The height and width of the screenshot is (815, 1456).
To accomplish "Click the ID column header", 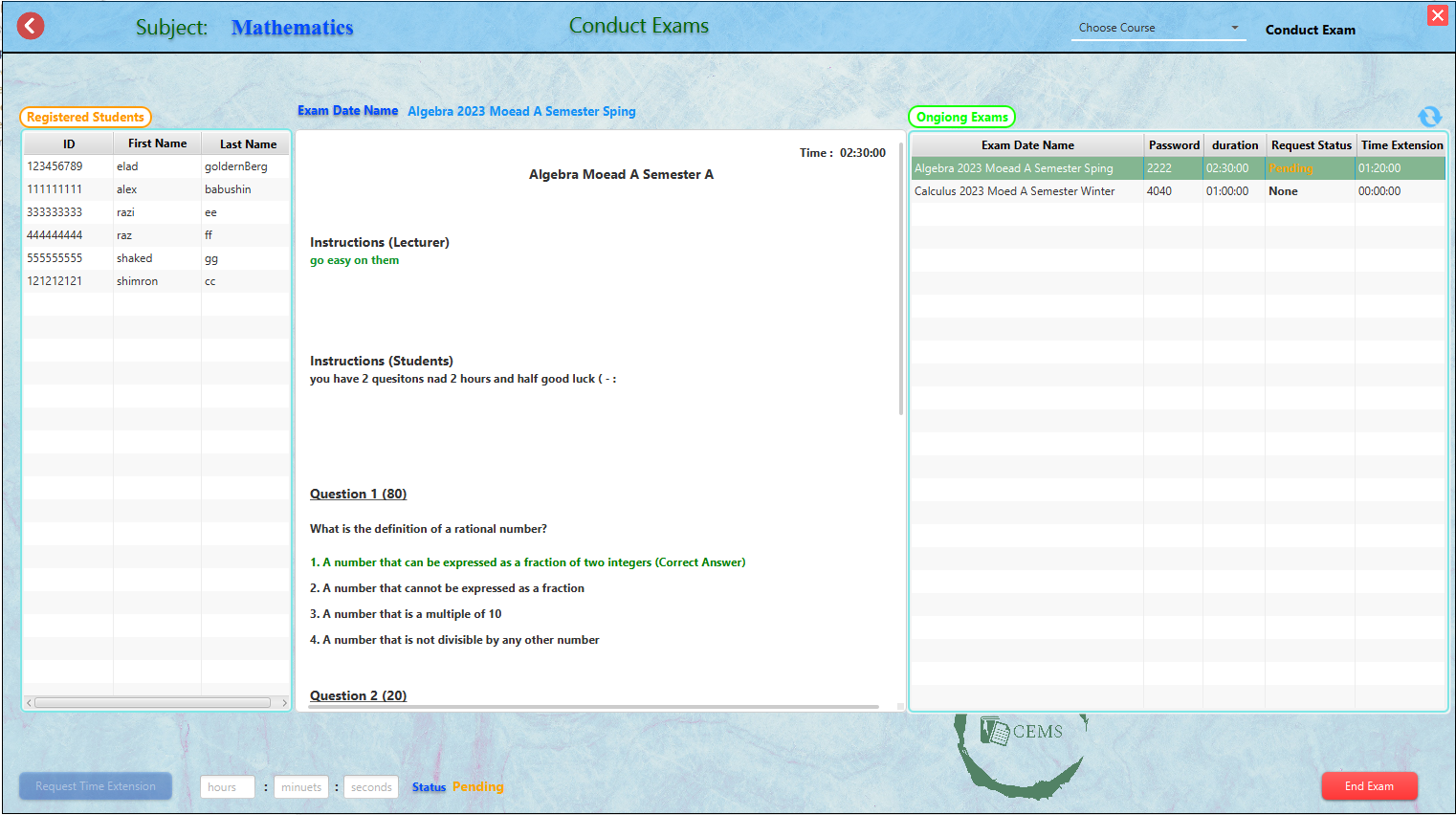I will click(68, 143).
